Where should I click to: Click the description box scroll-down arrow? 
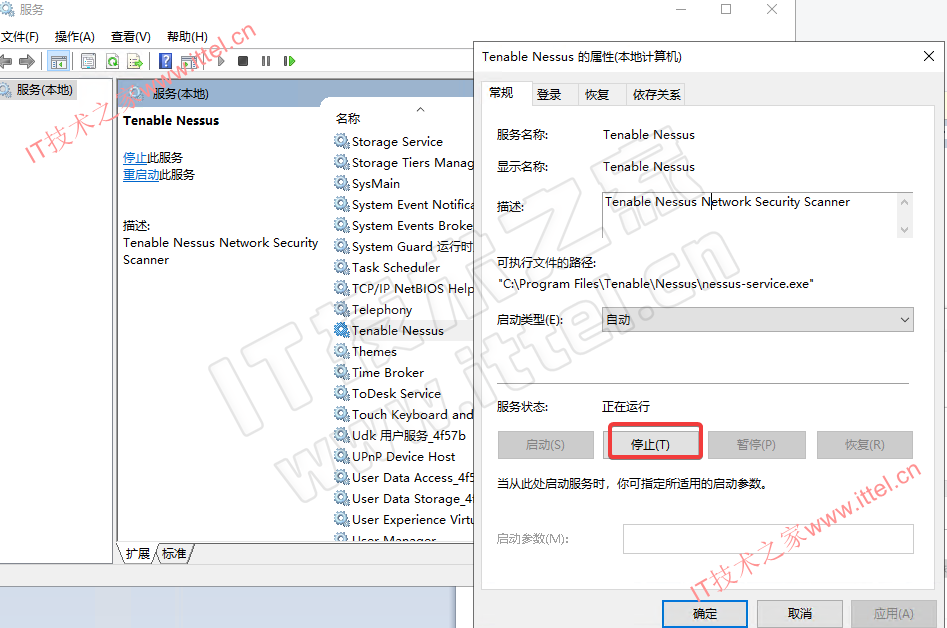904,229
